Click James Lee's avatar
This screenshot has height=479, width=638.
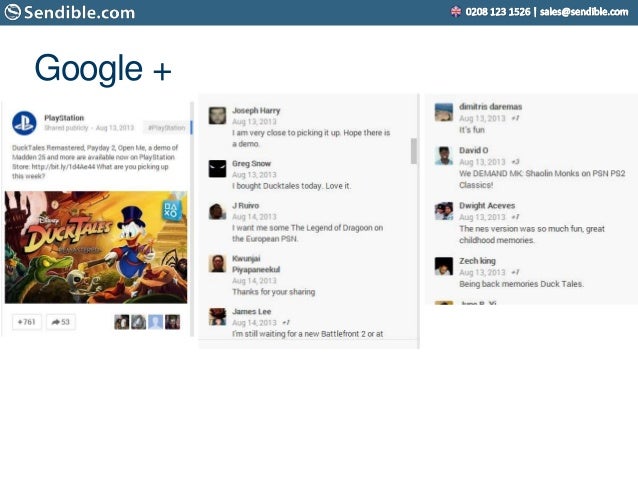pyautogui.click(x=217, y=317)
